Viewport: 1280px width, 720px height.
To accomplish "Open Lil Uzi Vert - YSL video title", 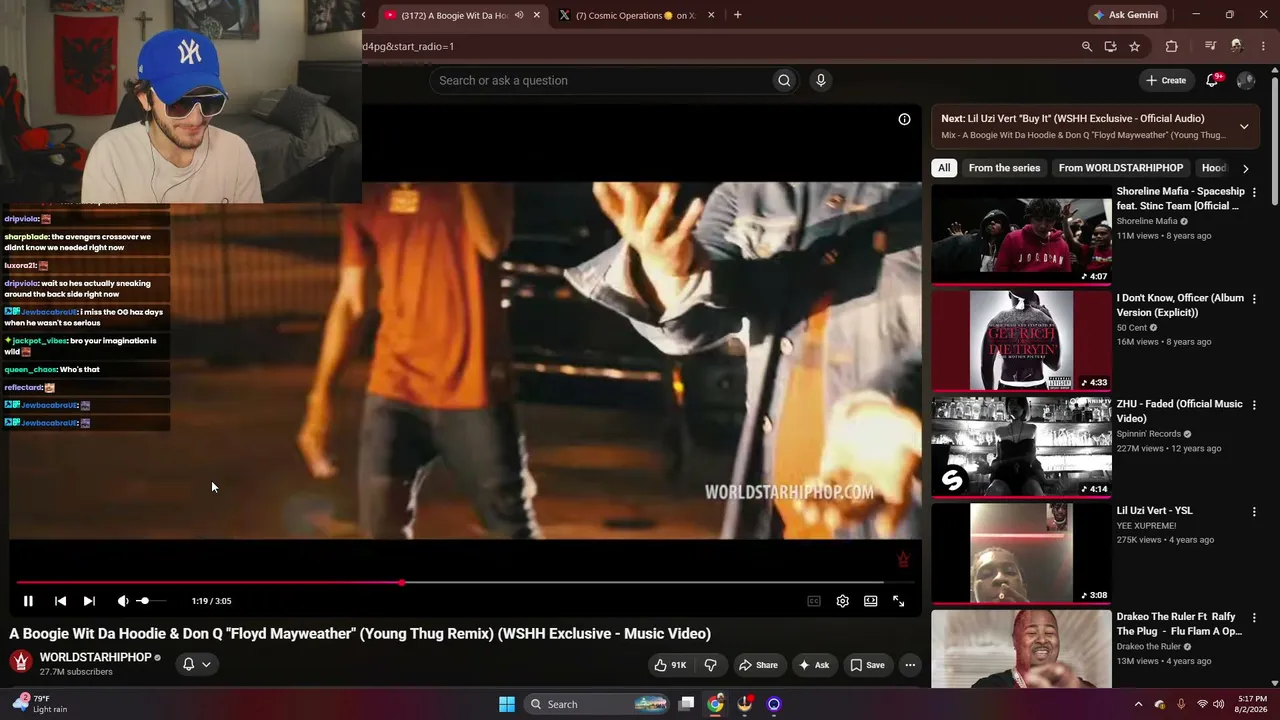I will coord(1155,511).
